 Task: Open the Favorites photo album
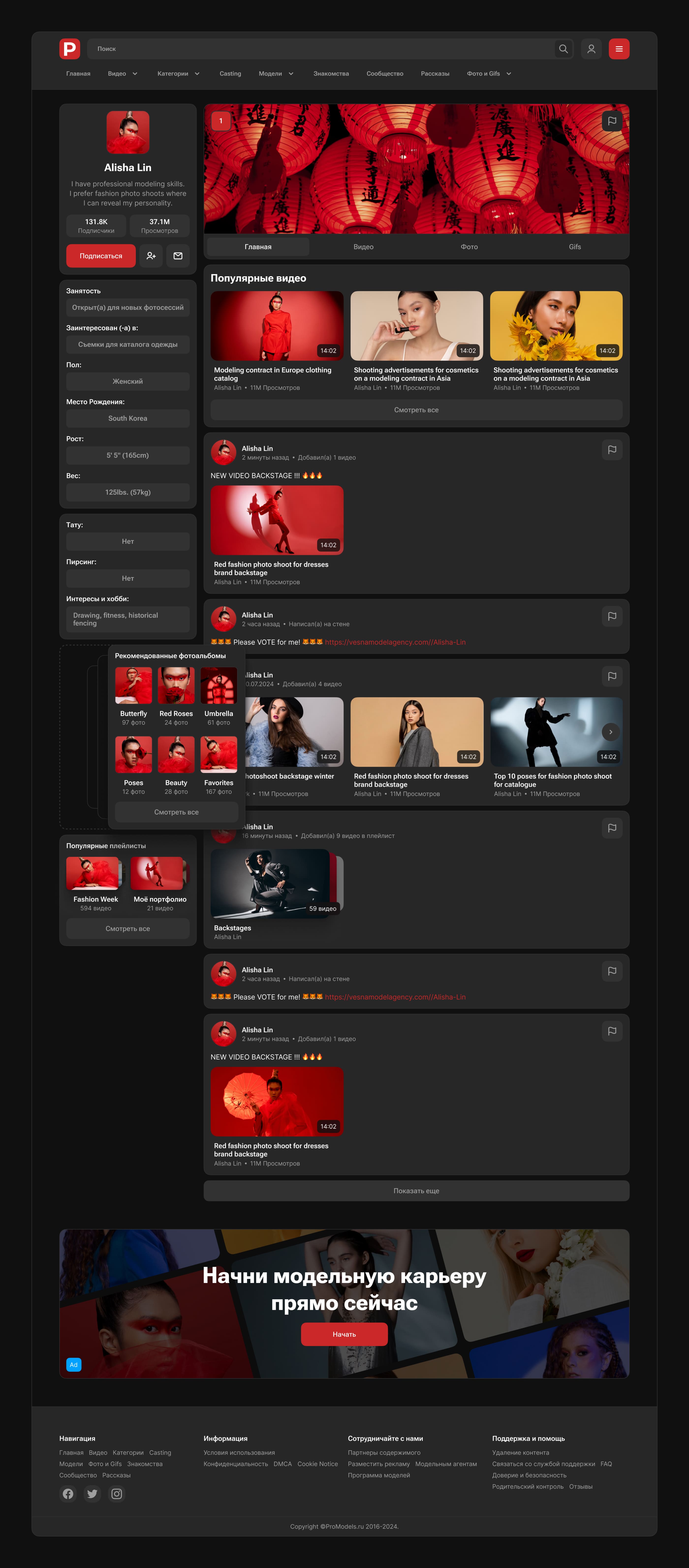[219, 755]
